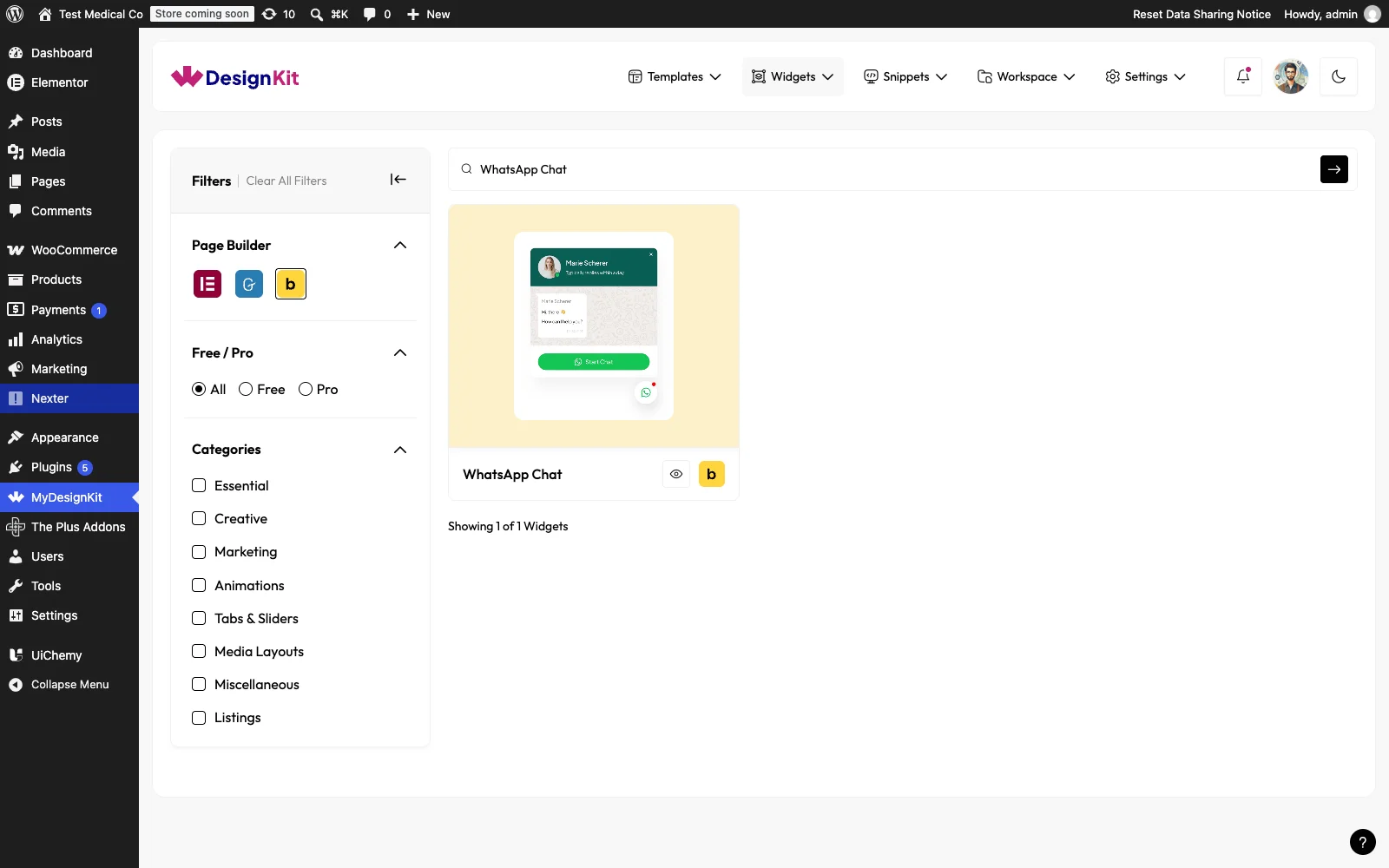Viewport: 1389px width, 868px height.
Task: Select the Gutenberg page builder filter icon
Action: pyautogui.click(x=249, y=284)
